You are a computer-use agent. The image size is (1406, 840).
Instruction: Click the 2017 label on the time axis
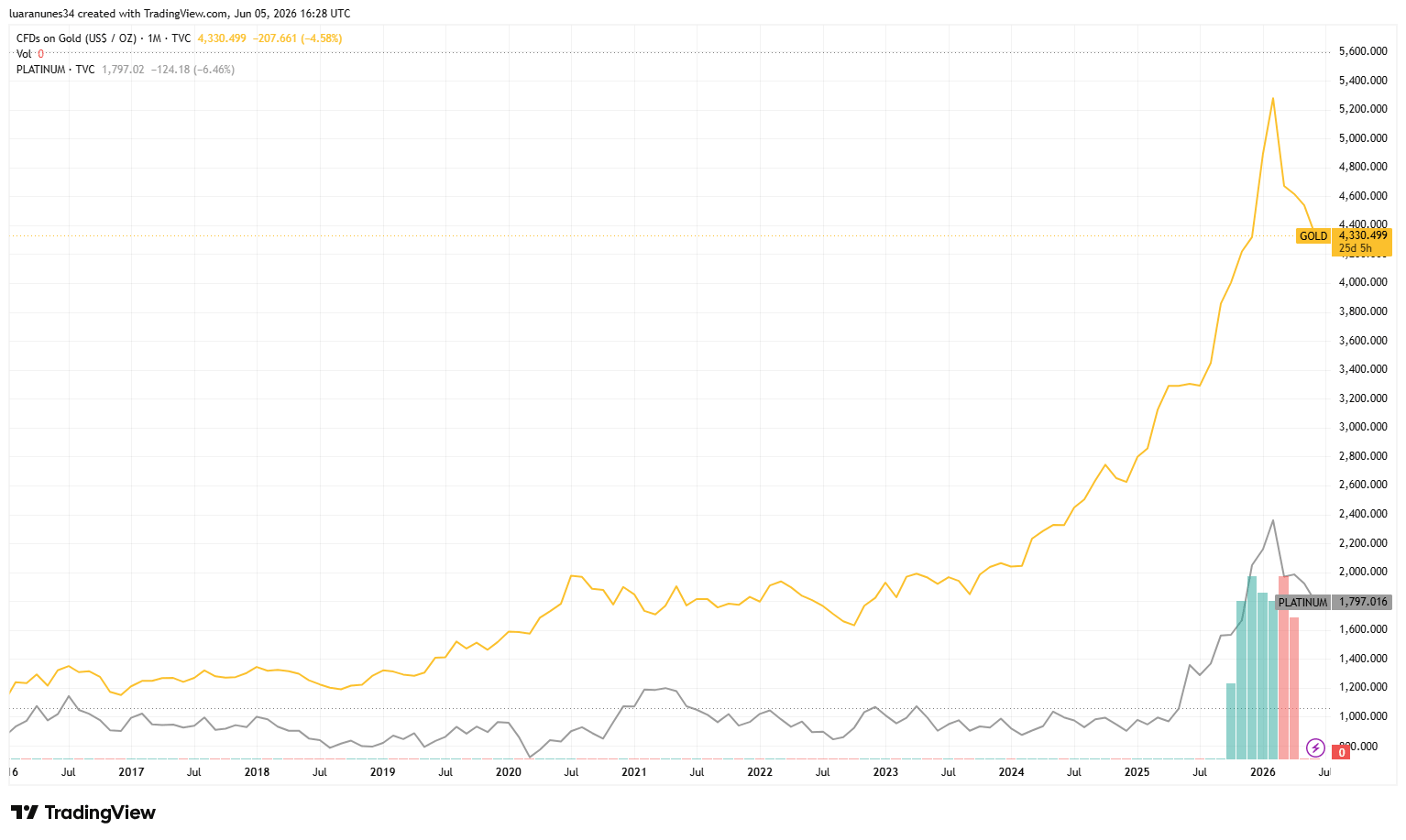131,772
